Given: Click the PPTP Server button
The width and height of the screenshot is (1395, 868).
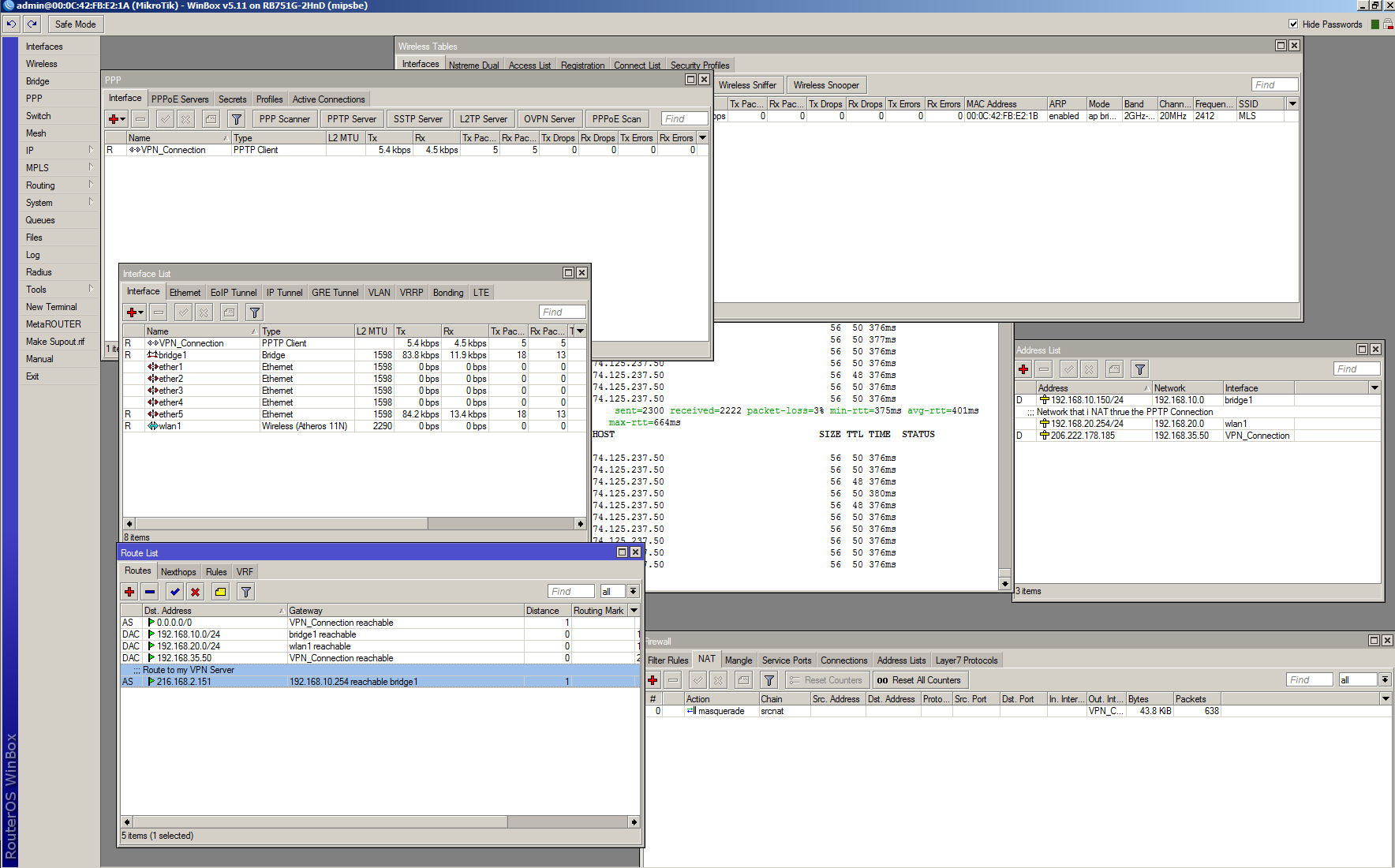Looking at the screenshot, I should click(x=351, y=118).
